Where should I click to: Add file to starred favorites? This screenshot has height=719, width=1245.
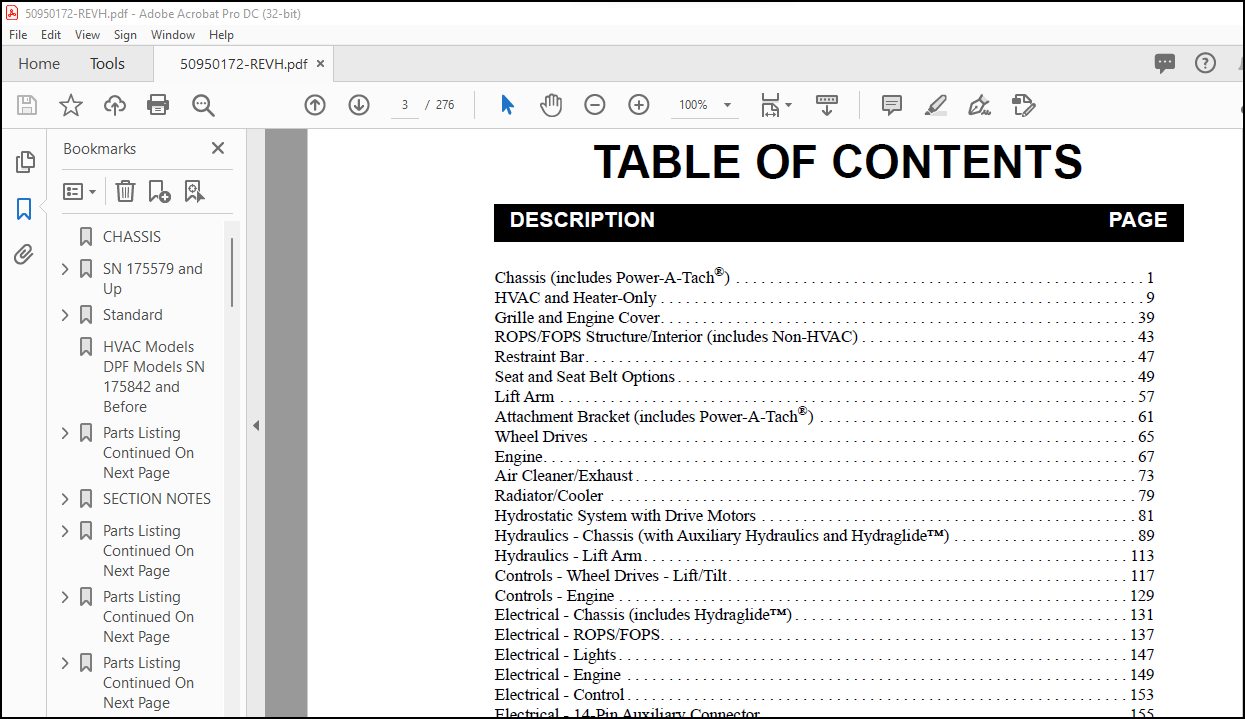coord(71,105)
